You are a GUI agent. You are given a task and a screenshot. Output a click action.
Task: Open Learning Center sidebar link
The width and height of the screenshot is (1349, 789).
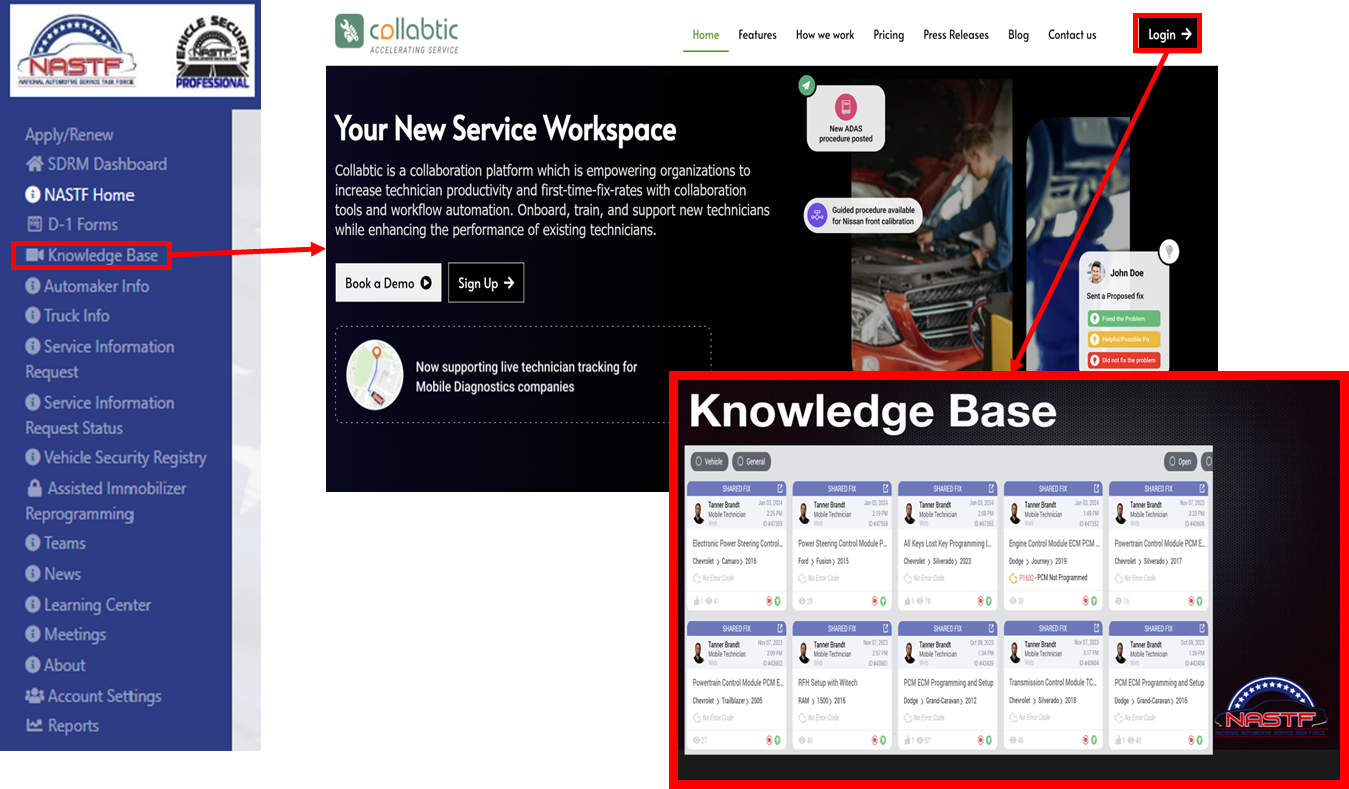(x=88, y=605)
